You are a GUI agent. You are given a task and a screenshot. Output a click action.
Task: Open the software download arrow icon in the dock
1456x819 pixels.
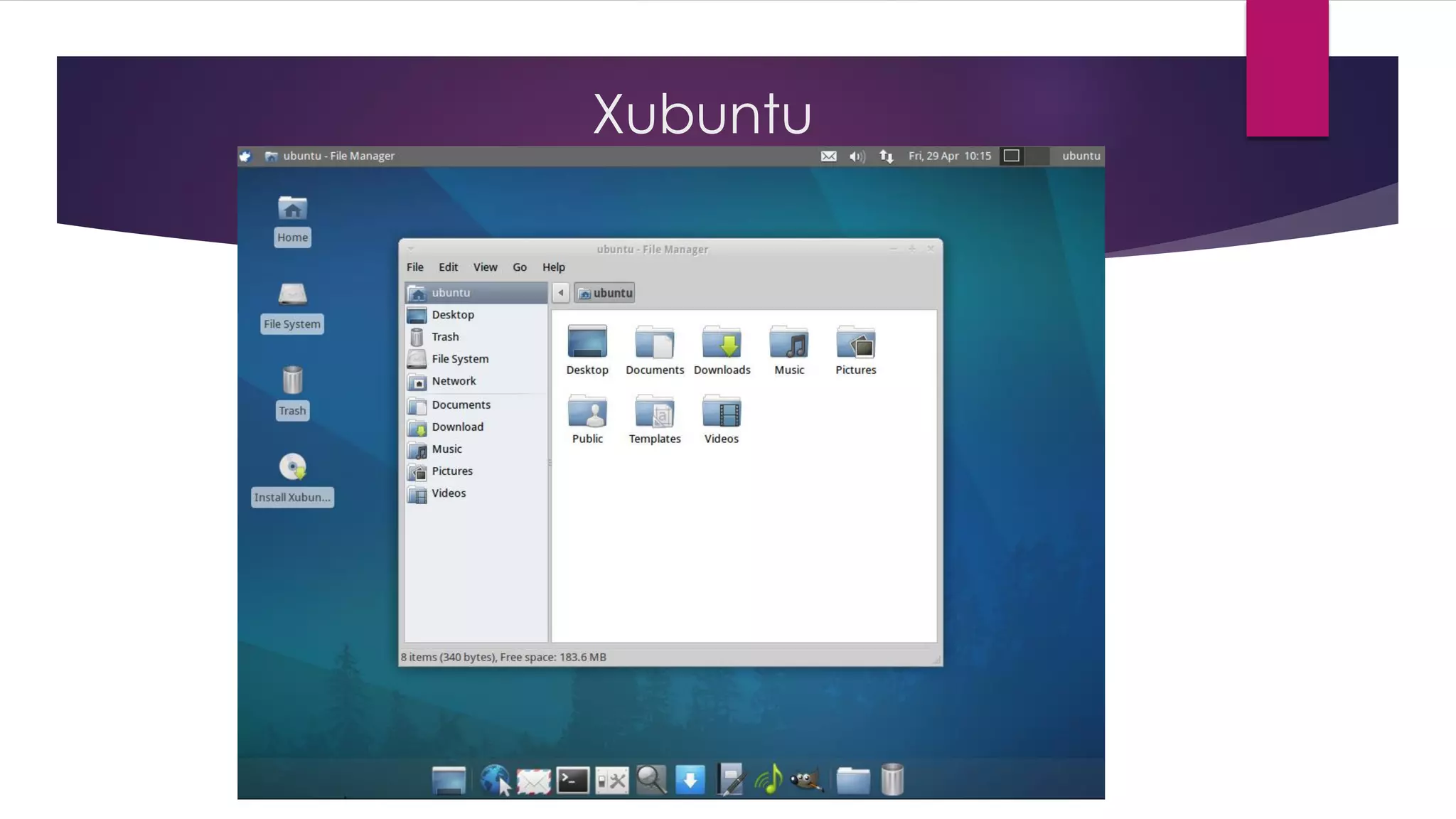690,780
